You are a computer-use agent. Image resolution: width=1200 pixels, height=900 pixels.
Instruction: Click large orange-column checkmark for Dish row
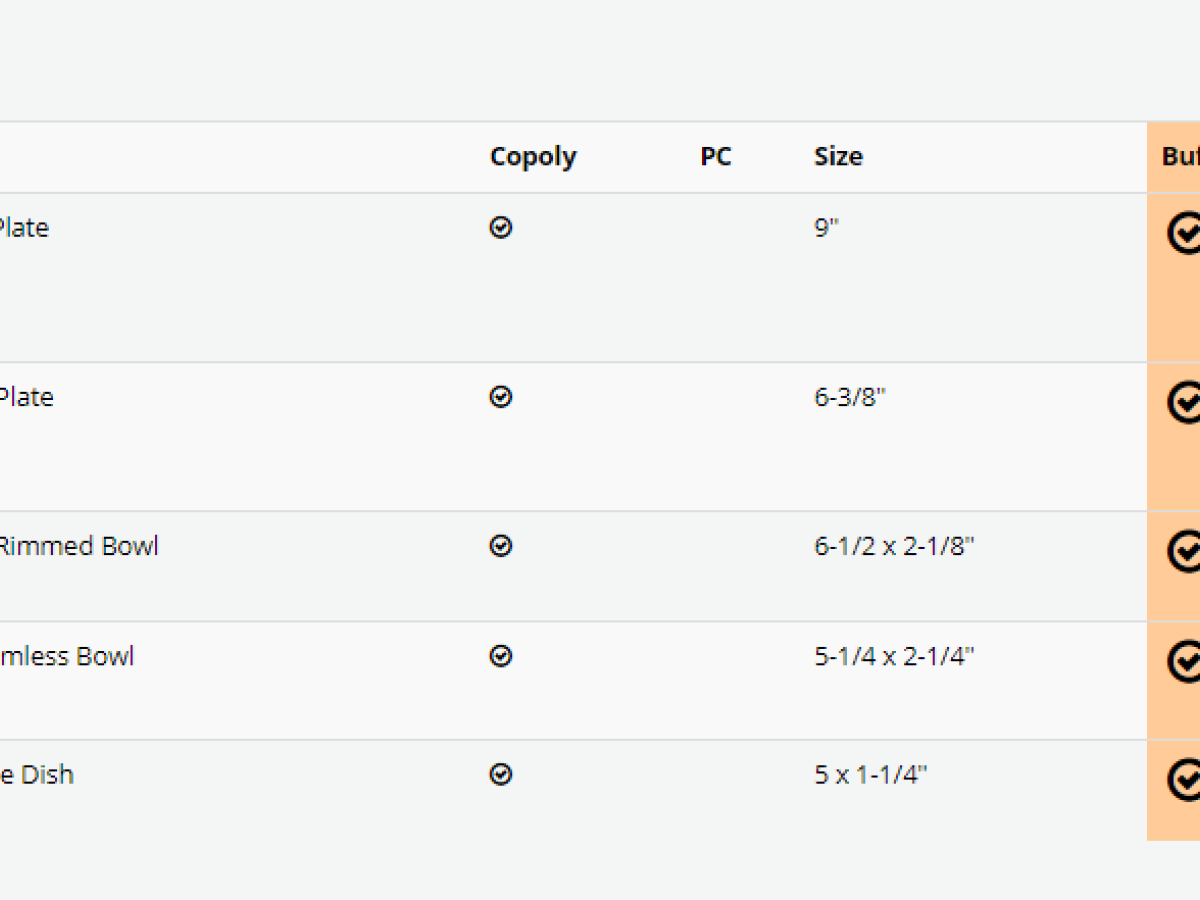pyautogui.click(x=1184, y=780)
